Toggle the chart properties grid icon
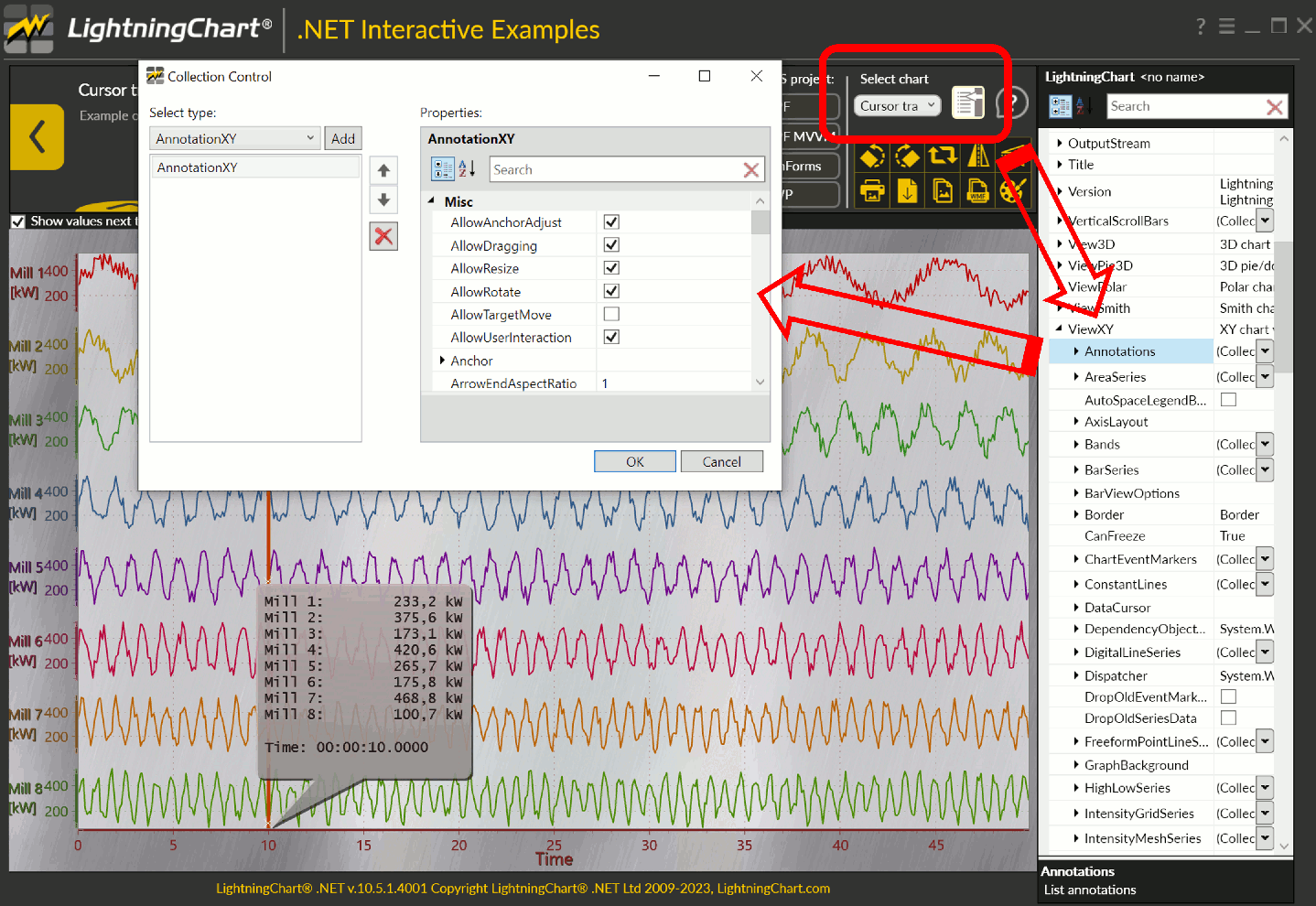The height and width of the screenshot is (906, 1316). click(x=967, y=102)
